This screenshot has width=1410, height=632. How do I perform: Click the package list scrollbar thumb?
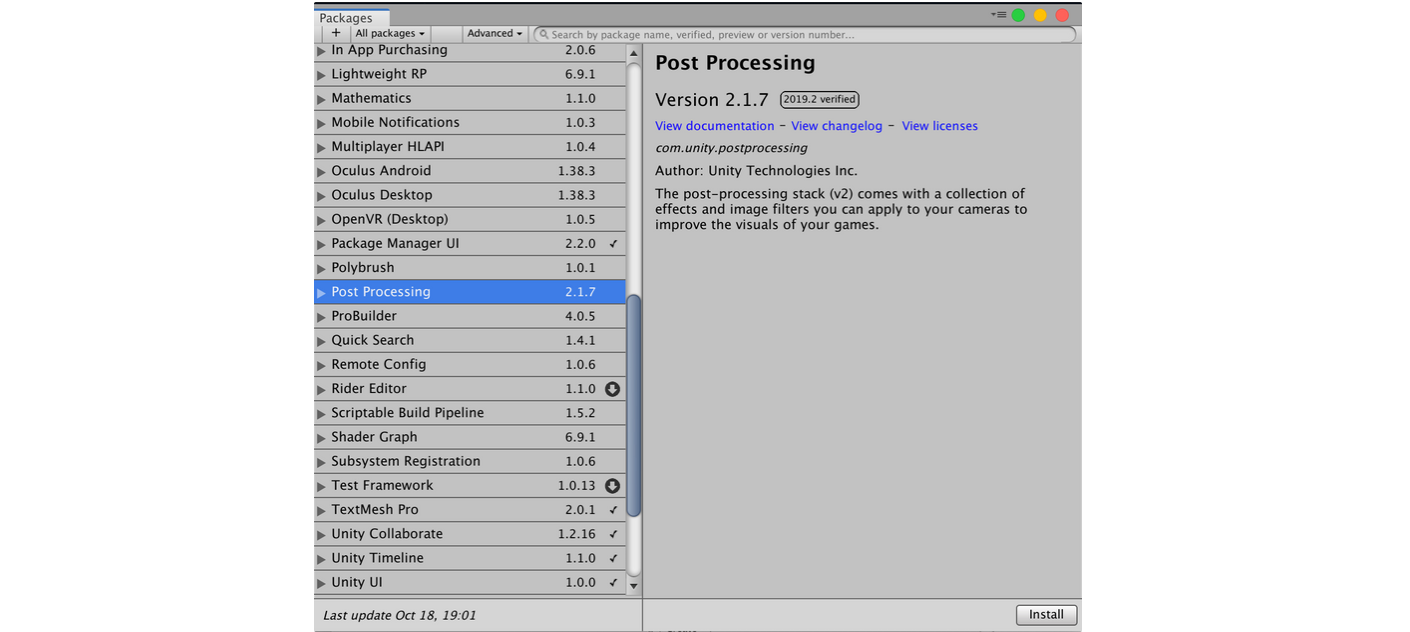click(x=633, y=405)
